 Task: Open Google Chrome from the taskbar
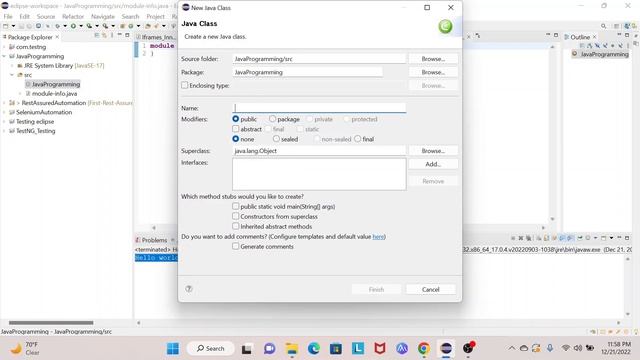[x=424, y=349]
